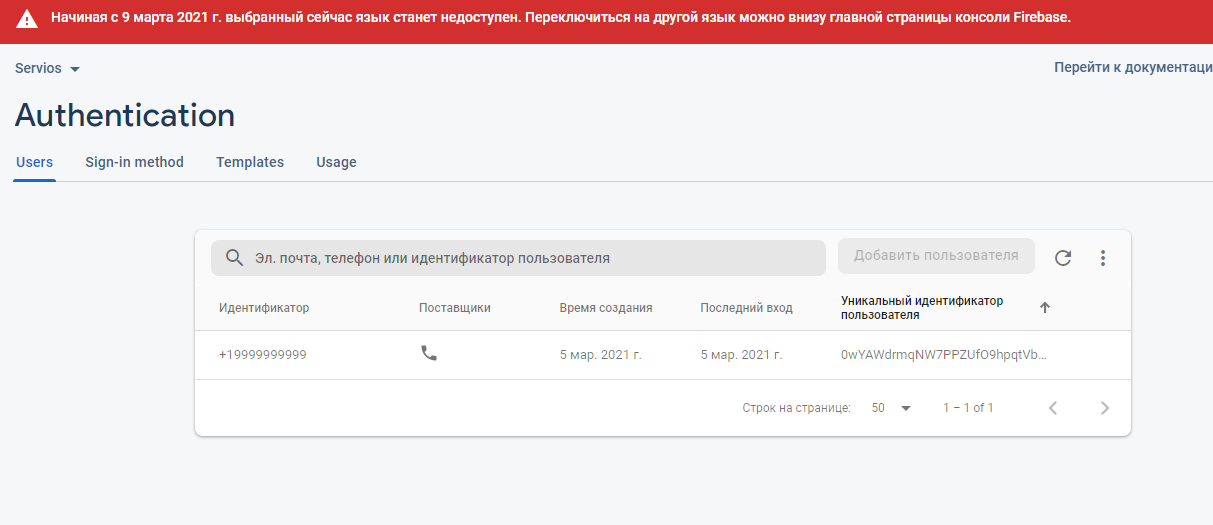
Task: Click the Идентификатор column header
Action: pyautogui.click(x=264, y=308)
